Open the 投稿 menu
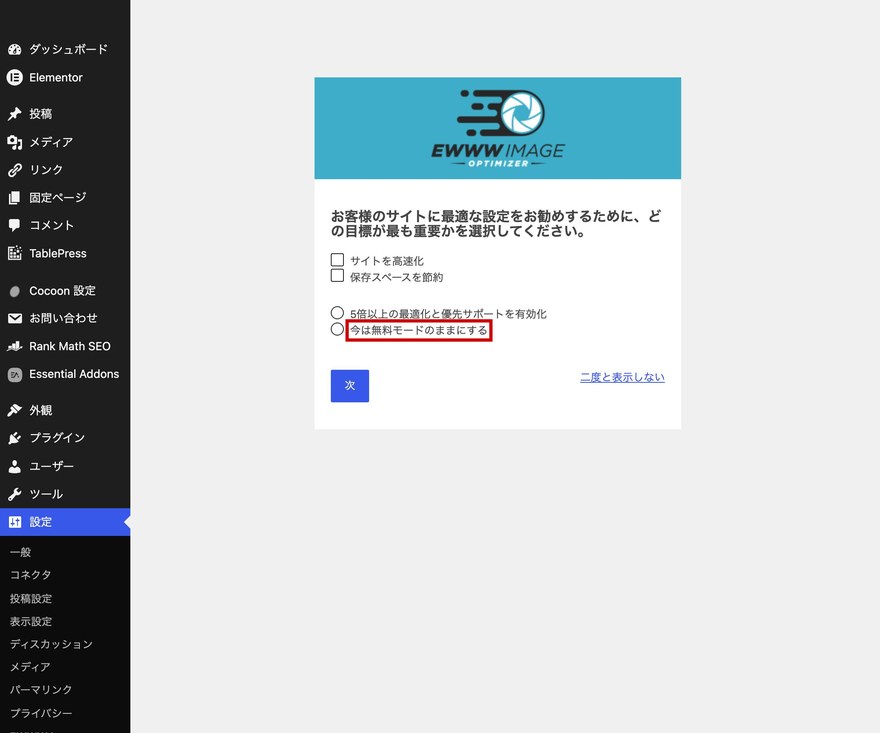This screenshot has width=880, height=733. pyautogui.click(x=65, y=114)
